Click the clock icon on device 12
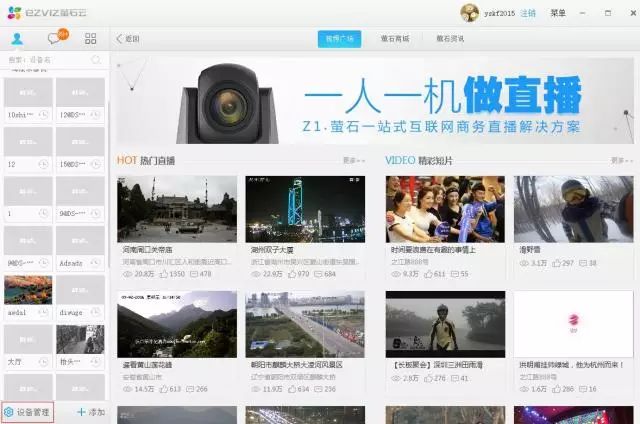 (45, 164)
